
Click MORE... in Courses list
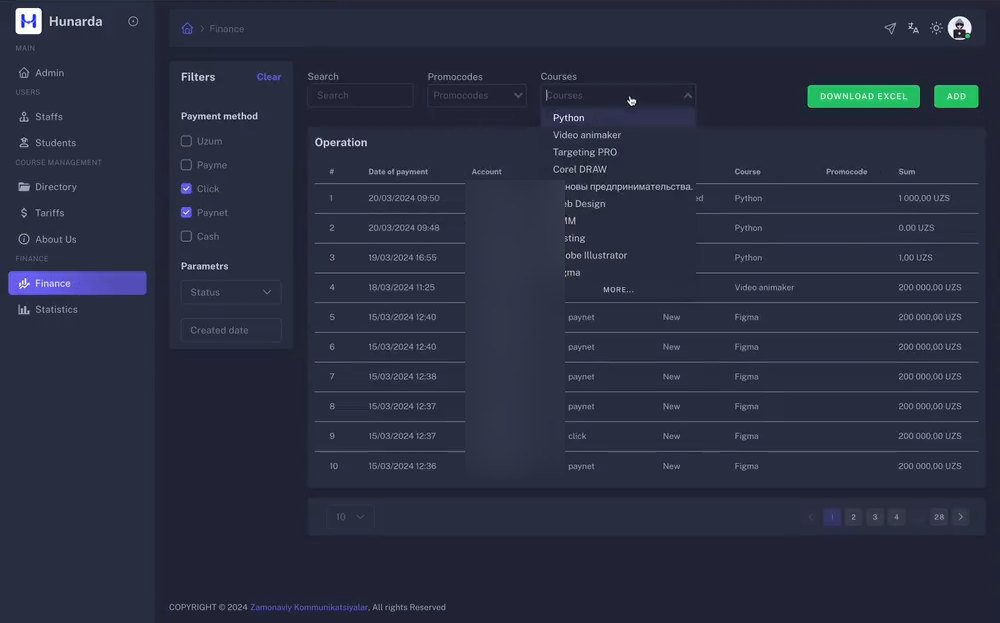[x=618, y=290]
